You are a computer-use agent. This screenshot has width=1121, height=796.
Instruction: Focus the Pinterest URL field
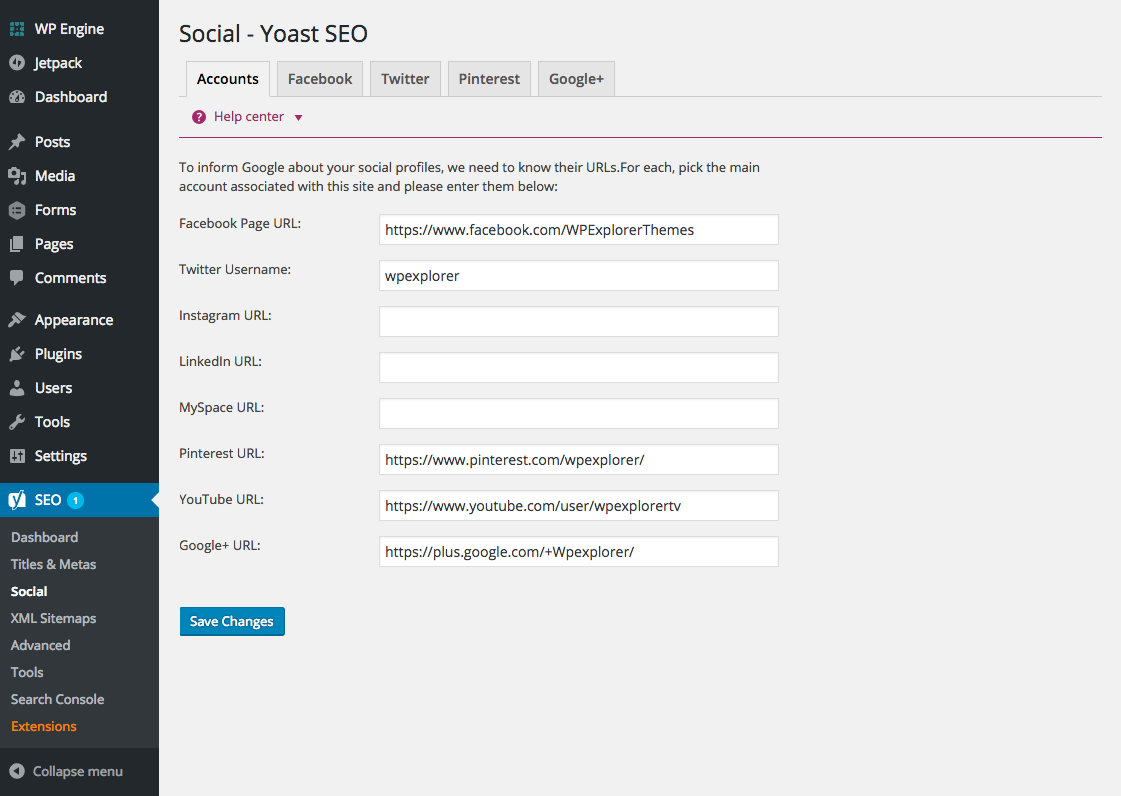(578, 460)
